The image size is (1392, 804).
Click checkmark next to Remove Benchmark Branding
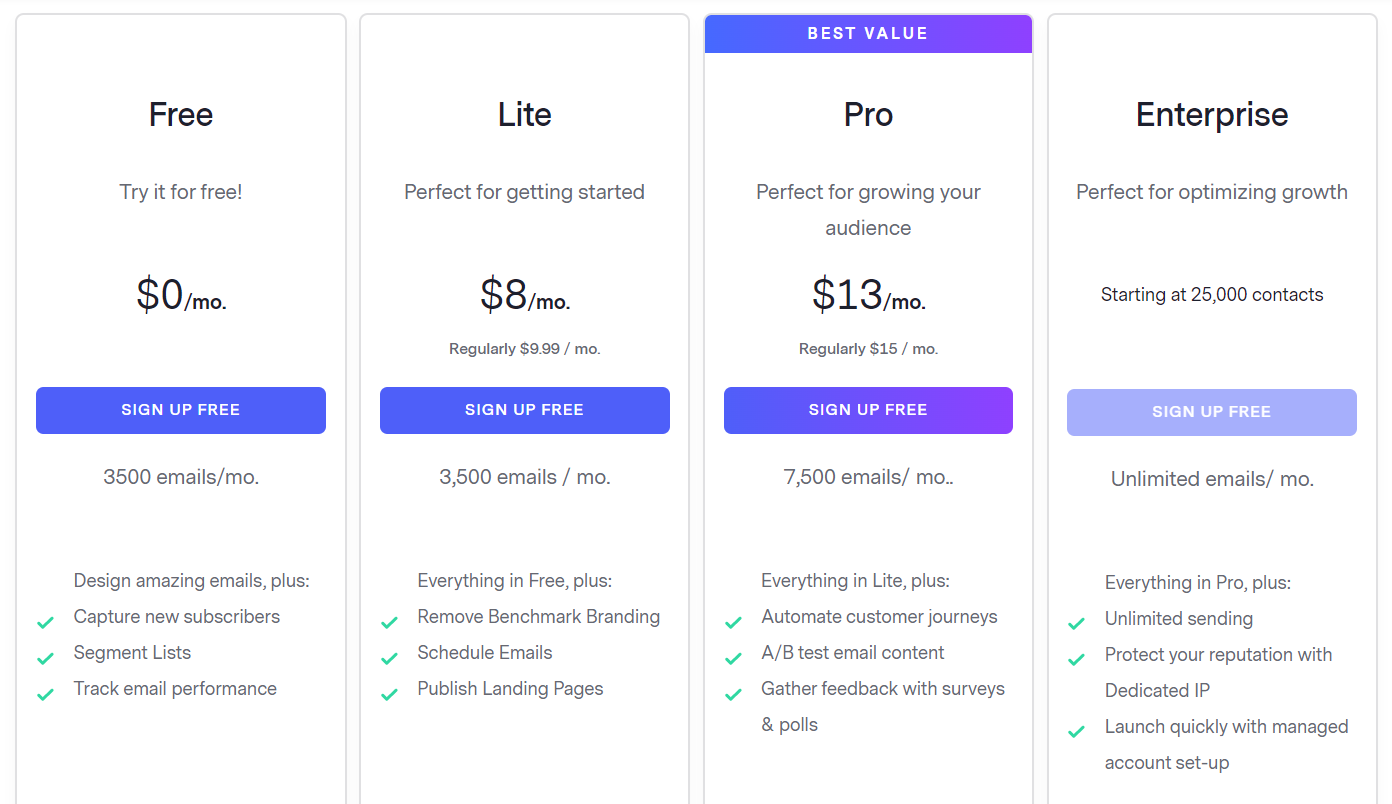click(389, 623)
